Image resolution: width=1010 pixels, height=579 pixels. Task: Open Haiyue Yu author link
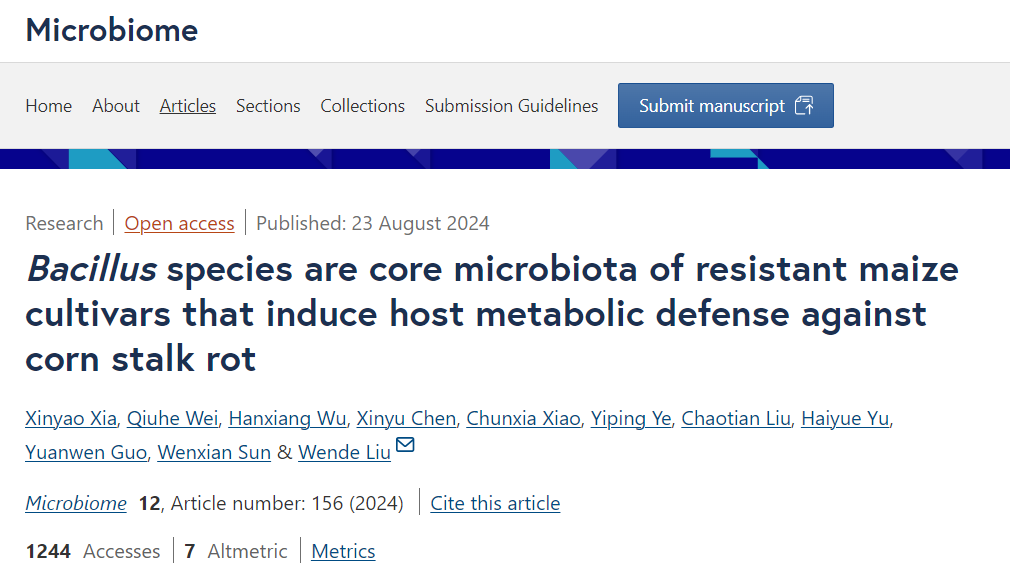[x=845, y=419]
